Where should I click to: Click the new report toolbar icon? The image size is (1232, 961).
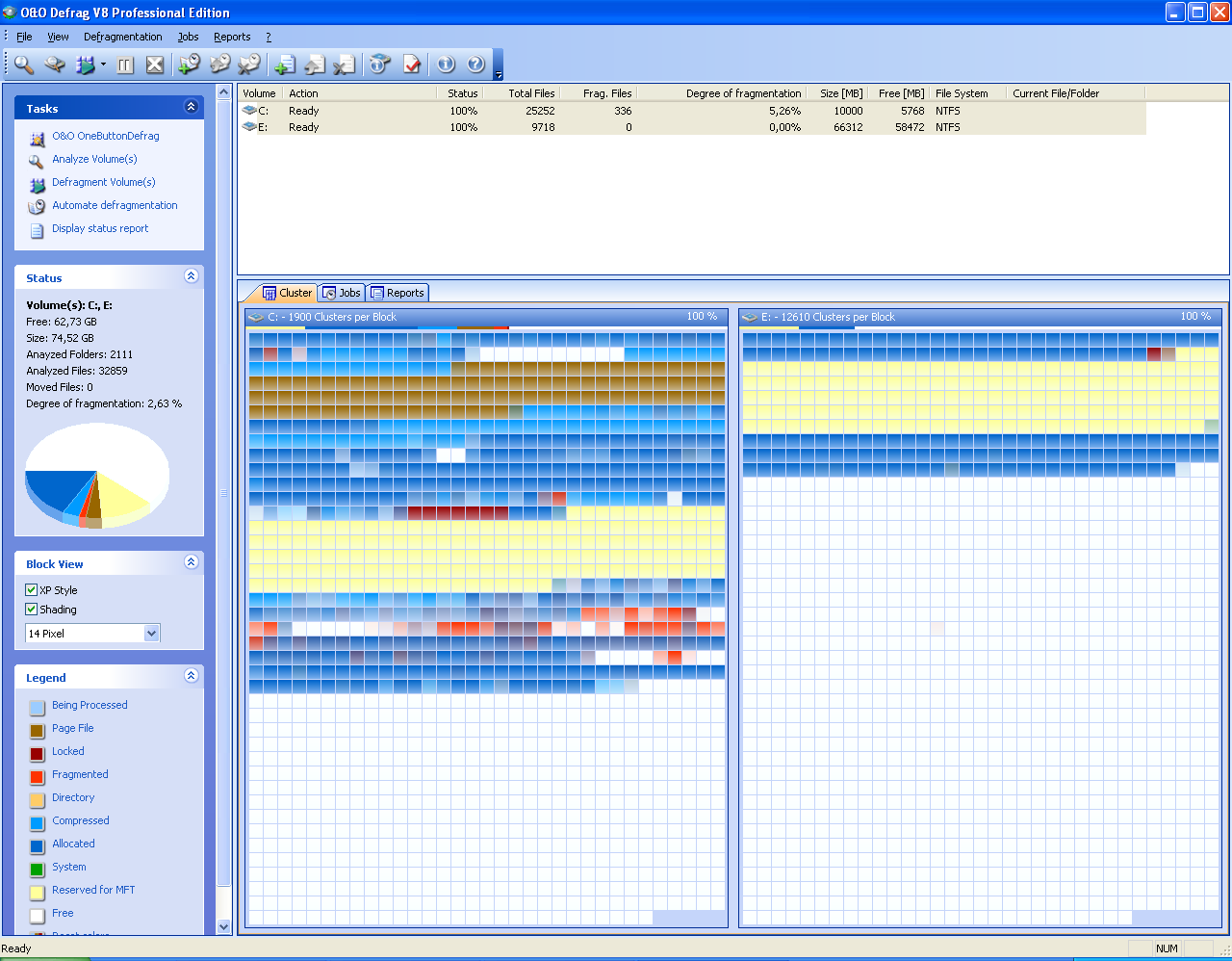click(x=284, y=65)
